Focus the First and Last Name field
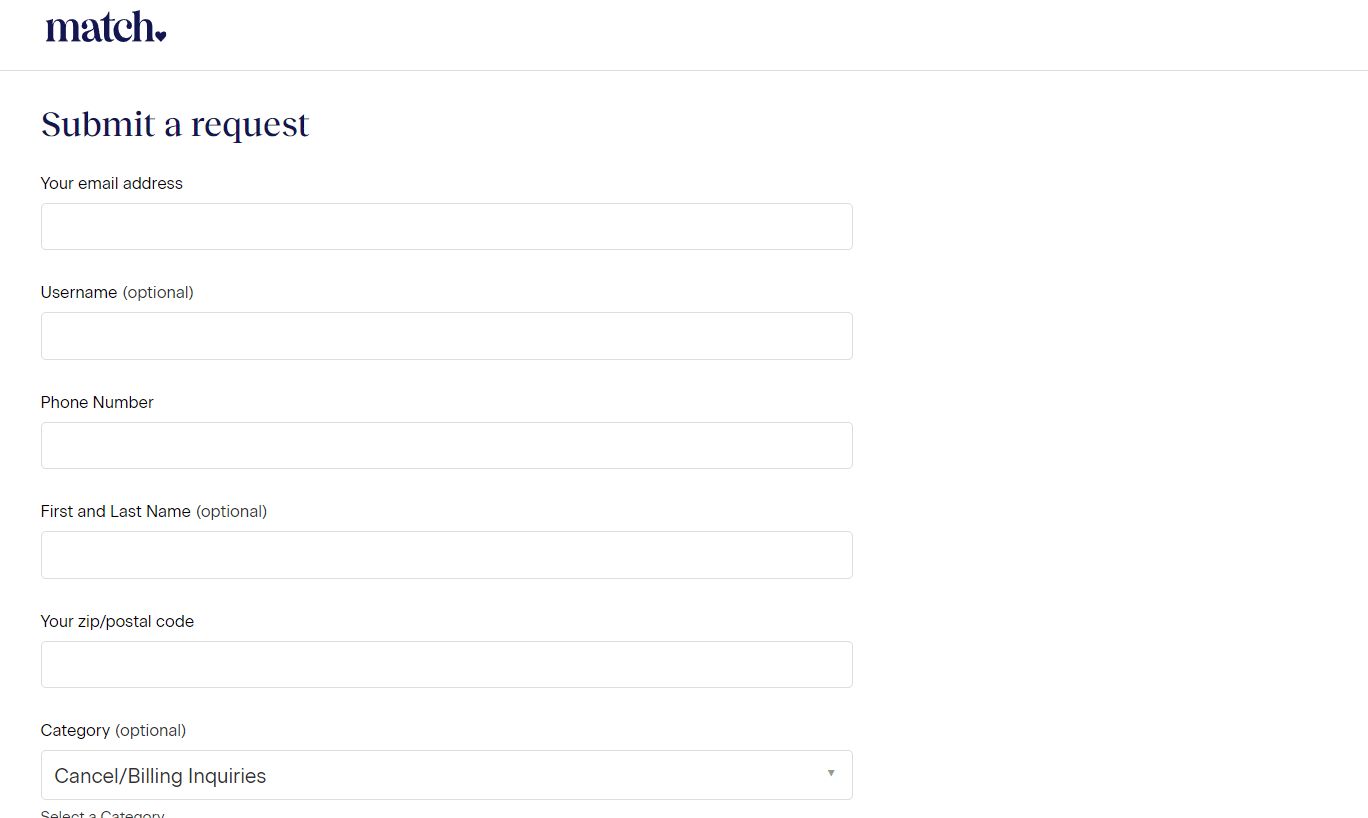Image resolution: width=1368 pixels, height=818 pixels. pos(446,555)
